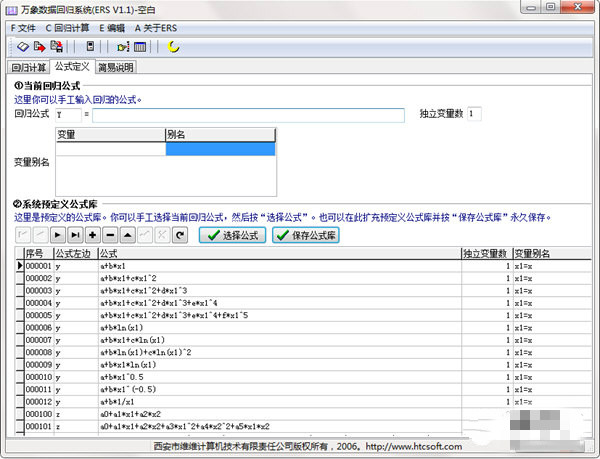Click row indicator for row 000001
Screen dimensions: 600x459
(20, 266)
